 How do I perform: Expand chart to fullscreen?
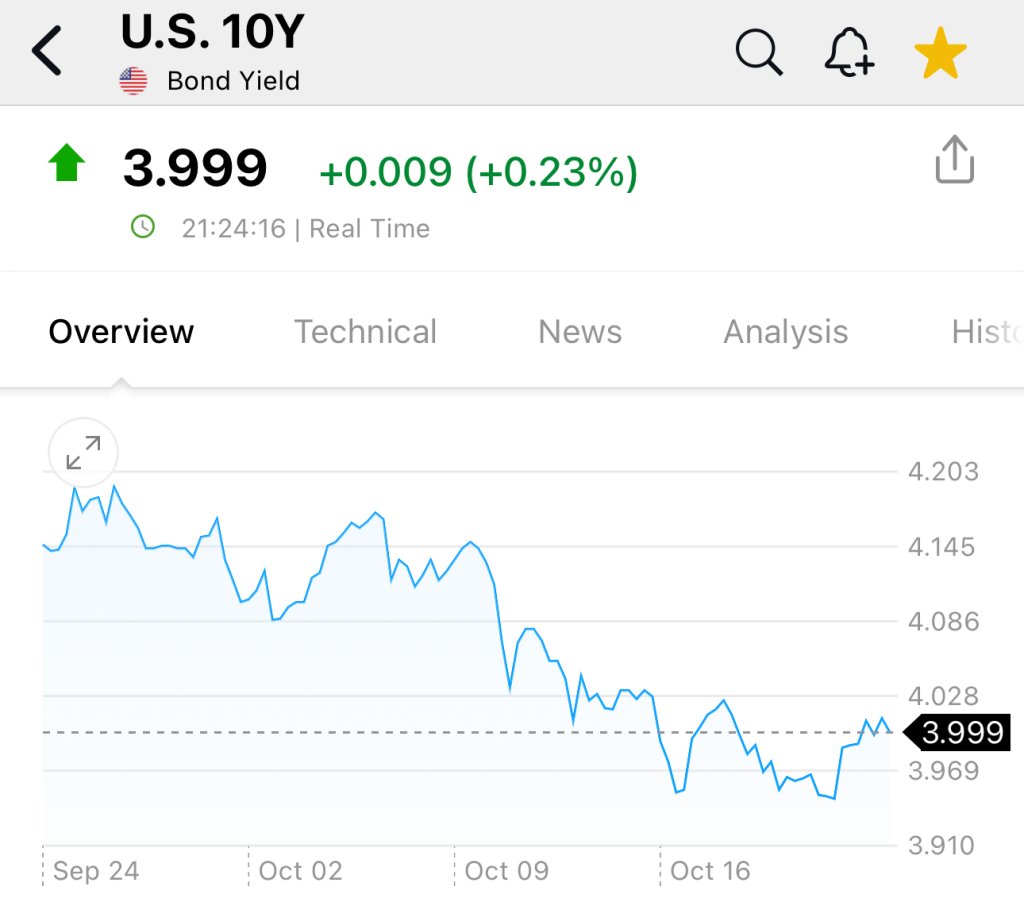pyautogui.click(x=83, y=452)
